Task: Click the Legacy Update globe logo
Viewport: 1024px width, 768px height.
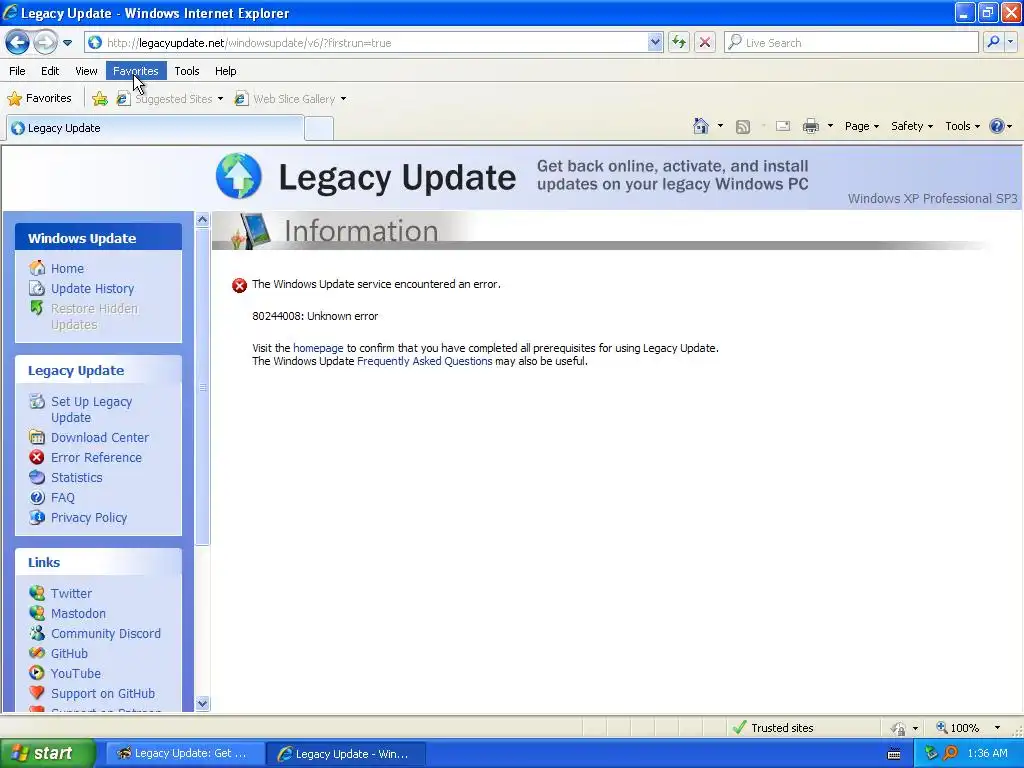Action: click(239, 176)
